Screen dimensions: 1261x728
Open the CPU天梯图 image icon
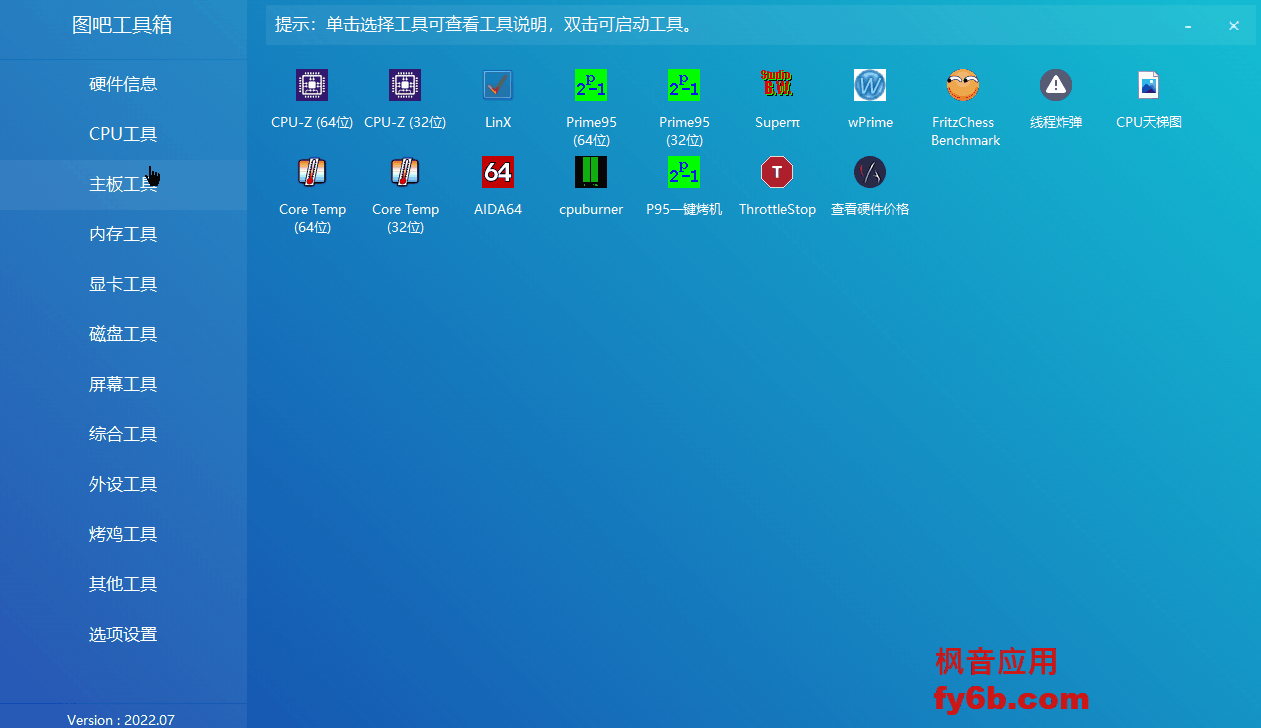tap(1149, 85)
